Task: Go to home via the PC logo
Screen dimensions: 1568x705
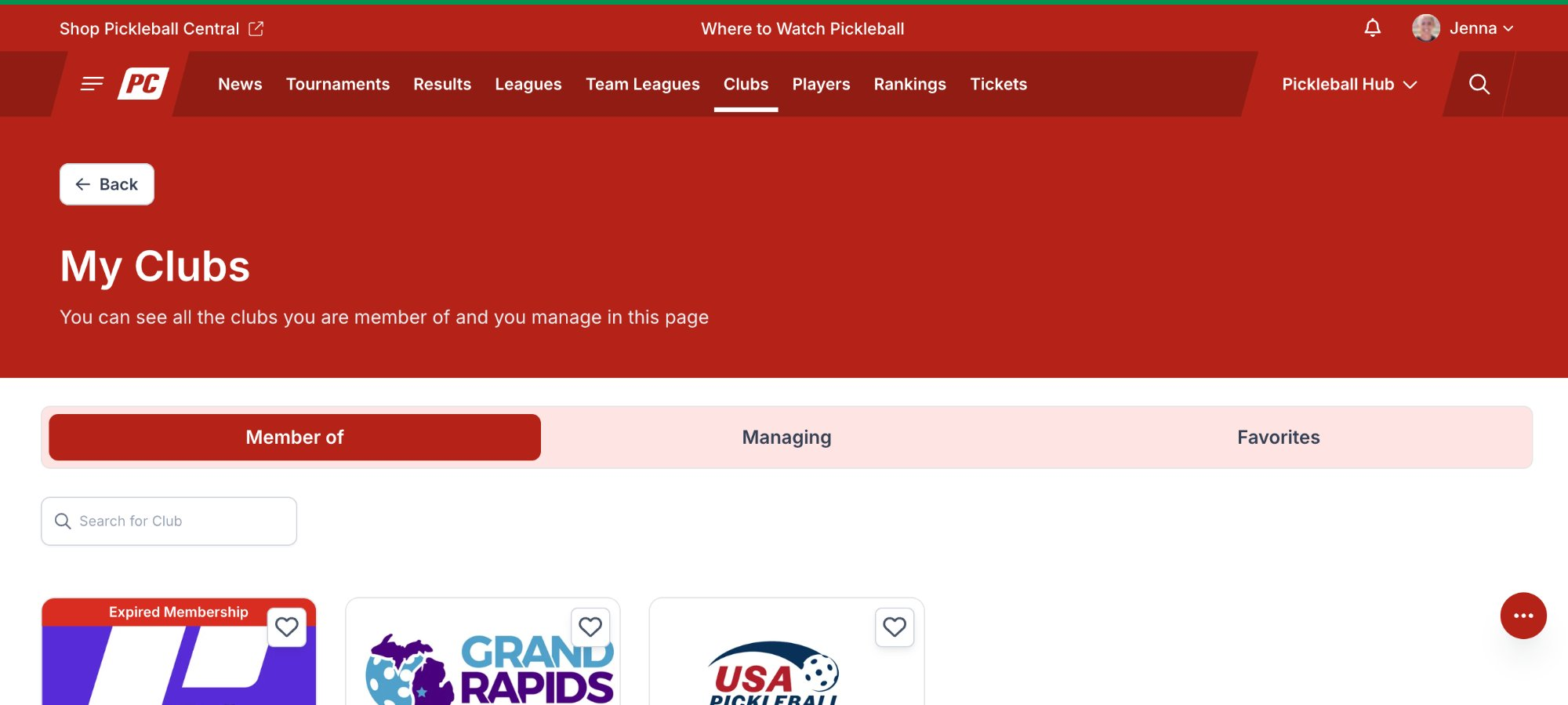Action: tap(143, 84)
